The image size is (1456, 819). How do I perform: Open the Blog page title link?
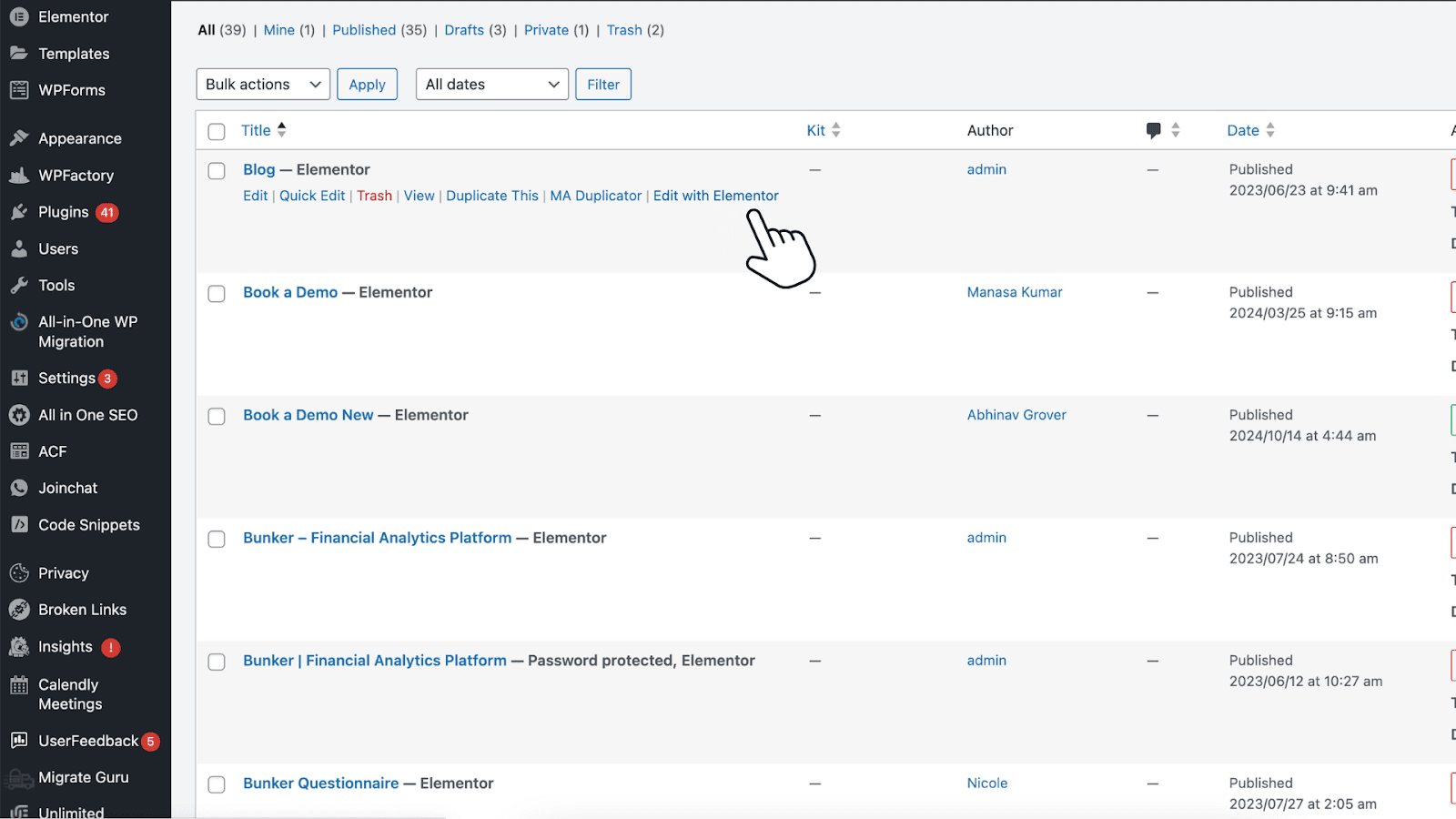point(259,169)
